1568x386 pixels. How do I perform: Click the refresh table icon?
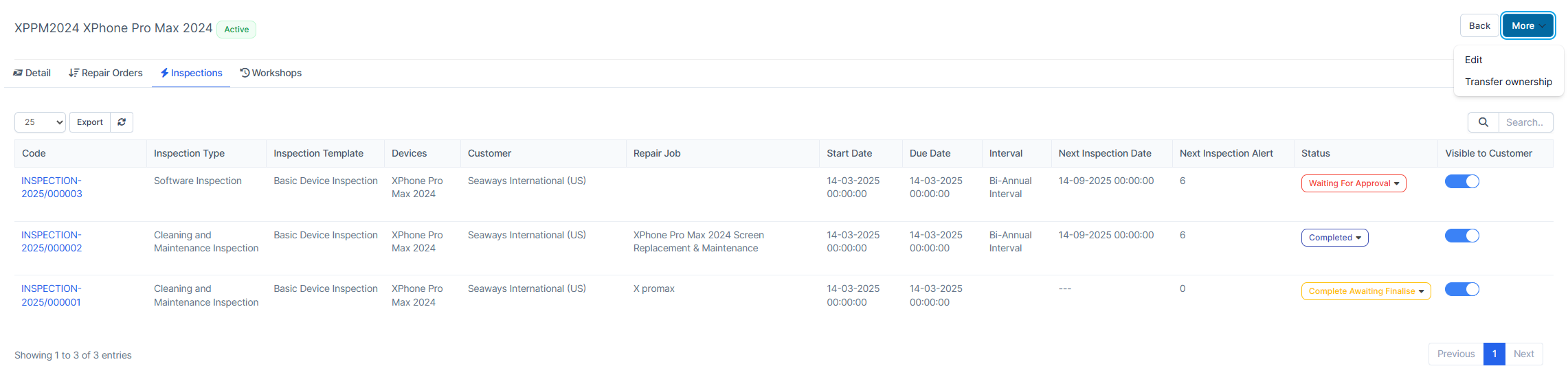click(x=122, y=122)
